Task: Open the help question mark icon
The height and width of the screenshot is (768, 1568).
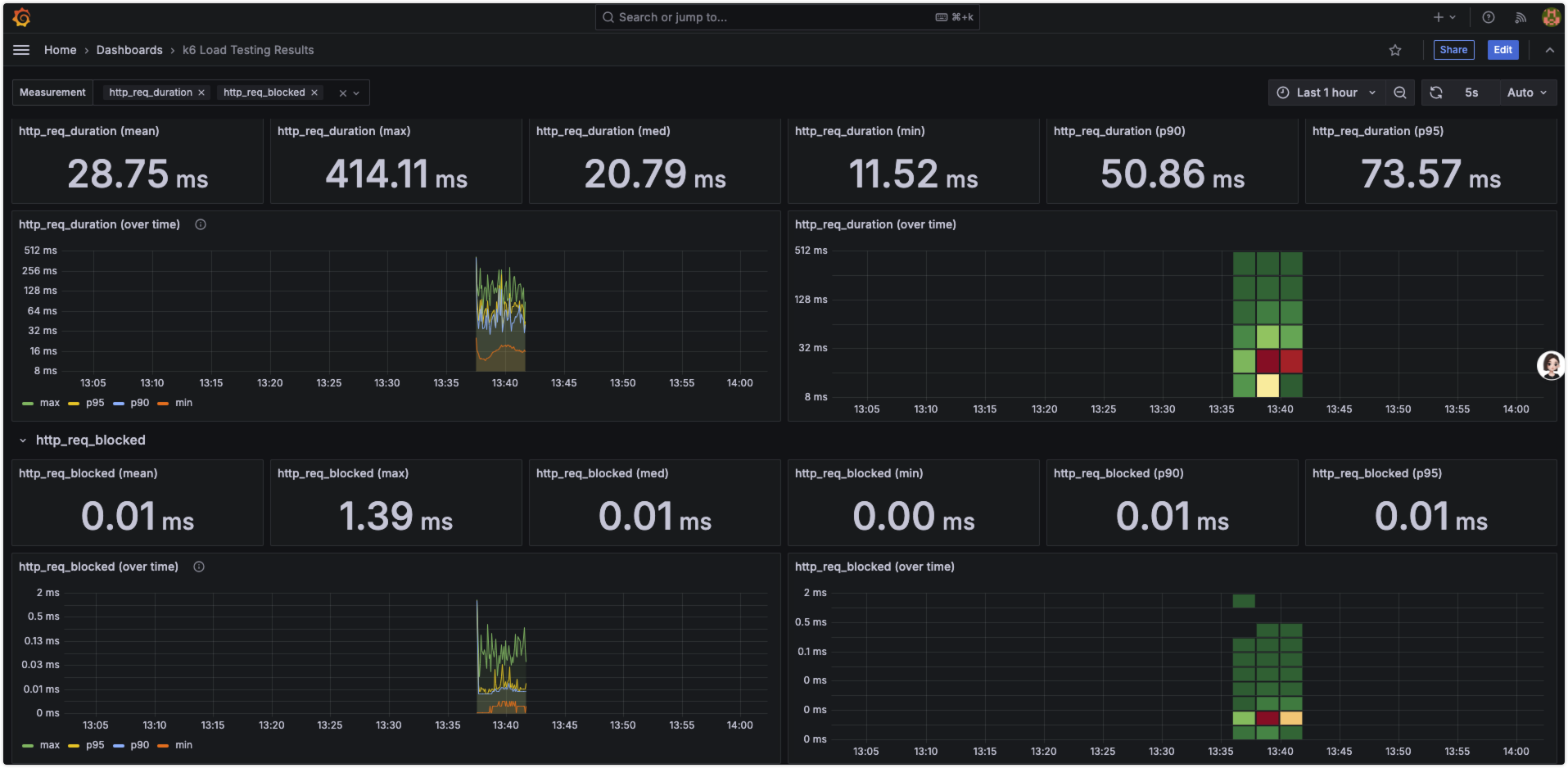Action: [1489, 17]
